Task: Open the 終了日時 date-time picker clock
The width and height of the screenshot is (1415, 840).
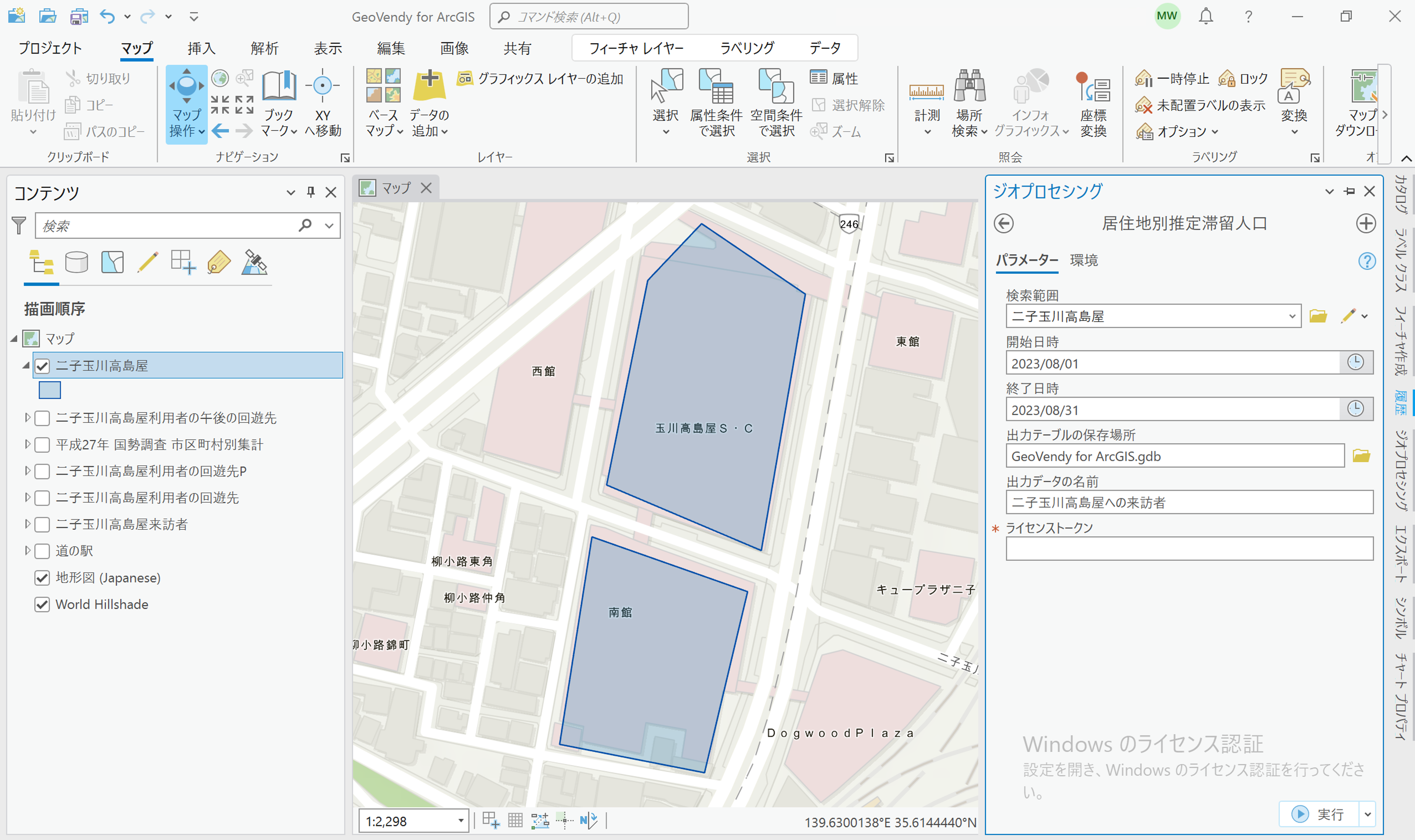Action: coord(1355,409)
